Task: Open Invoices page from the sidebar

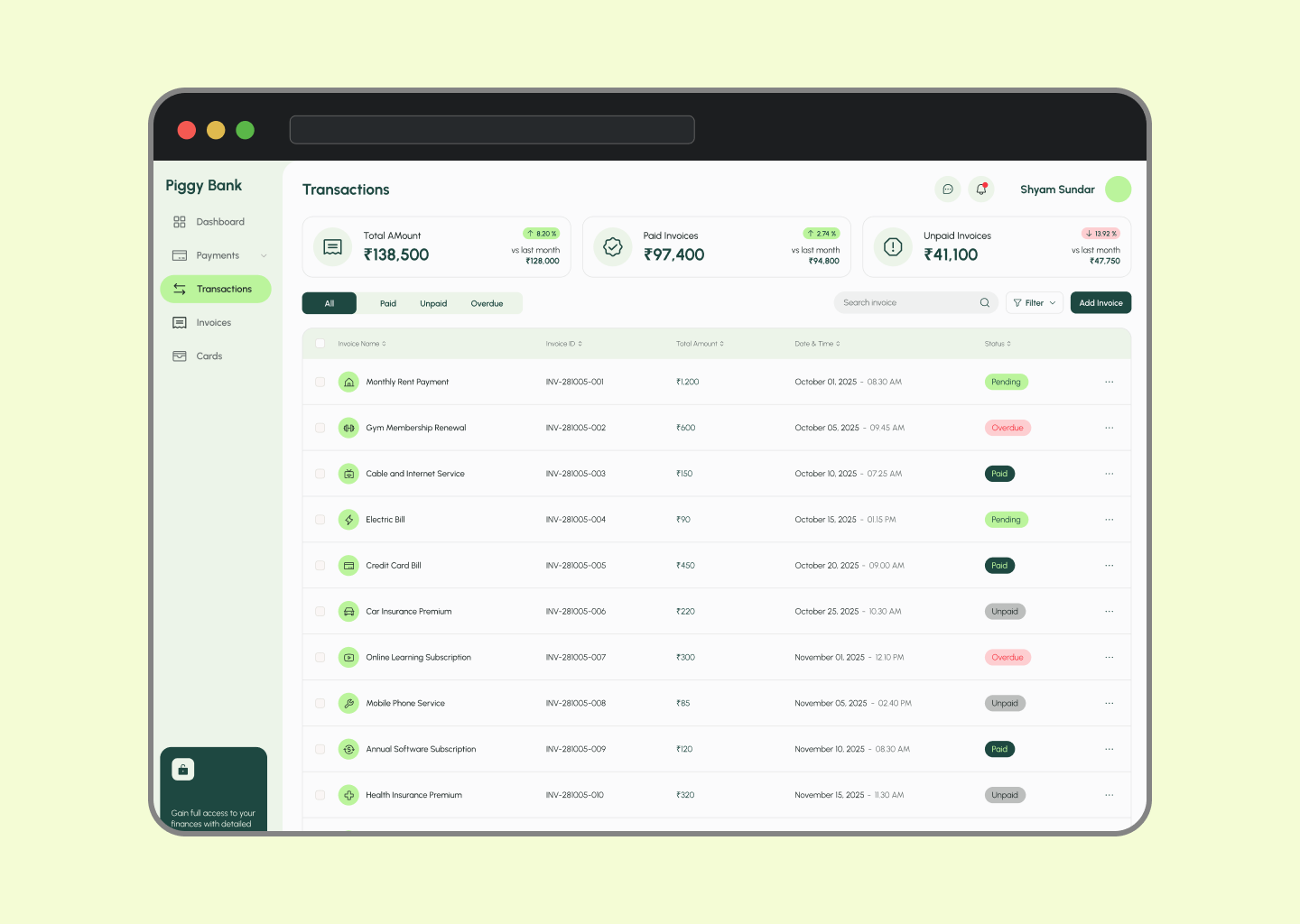Action: point(214,323)
